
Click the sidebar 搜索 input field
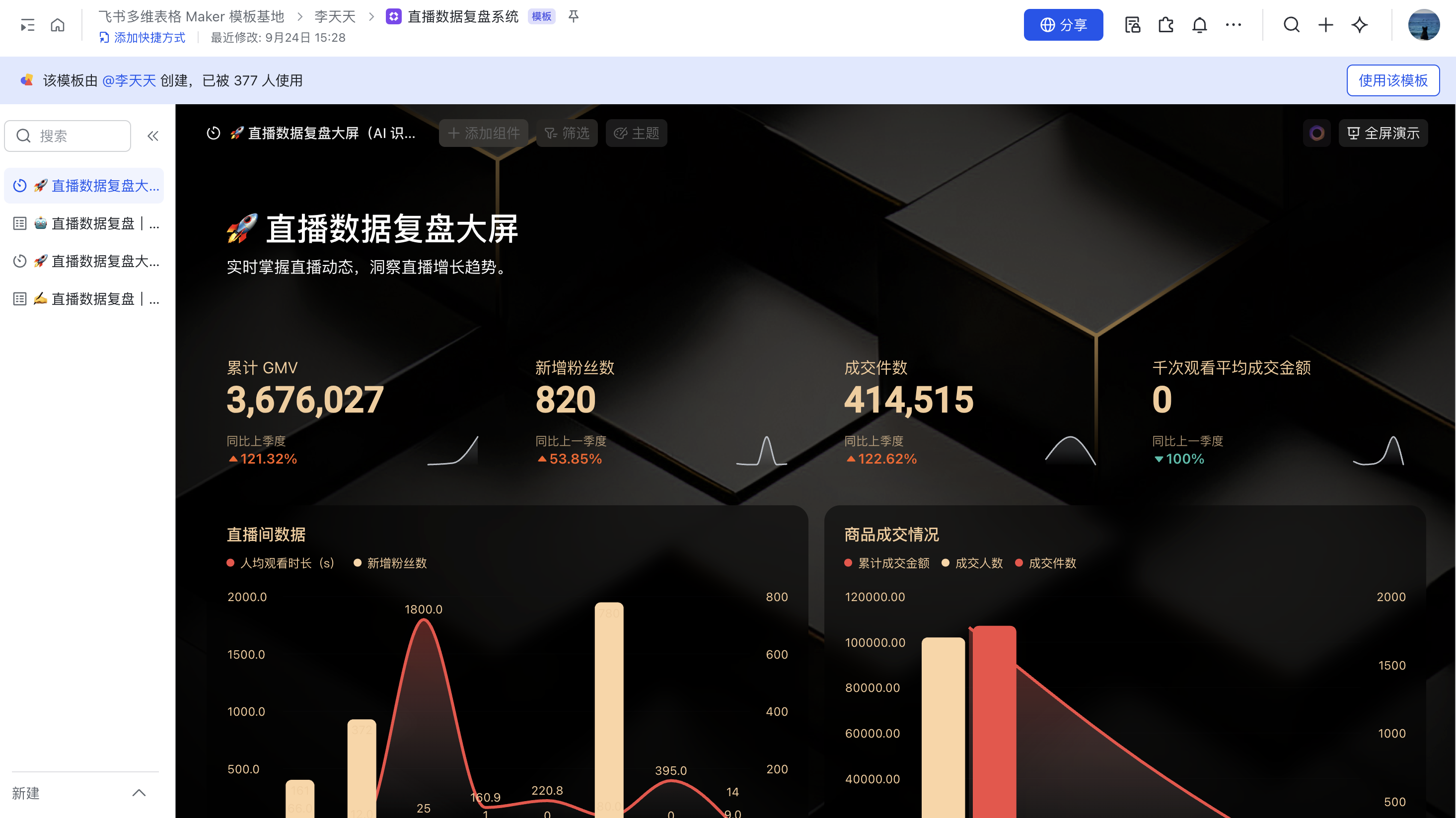point(68,136)
